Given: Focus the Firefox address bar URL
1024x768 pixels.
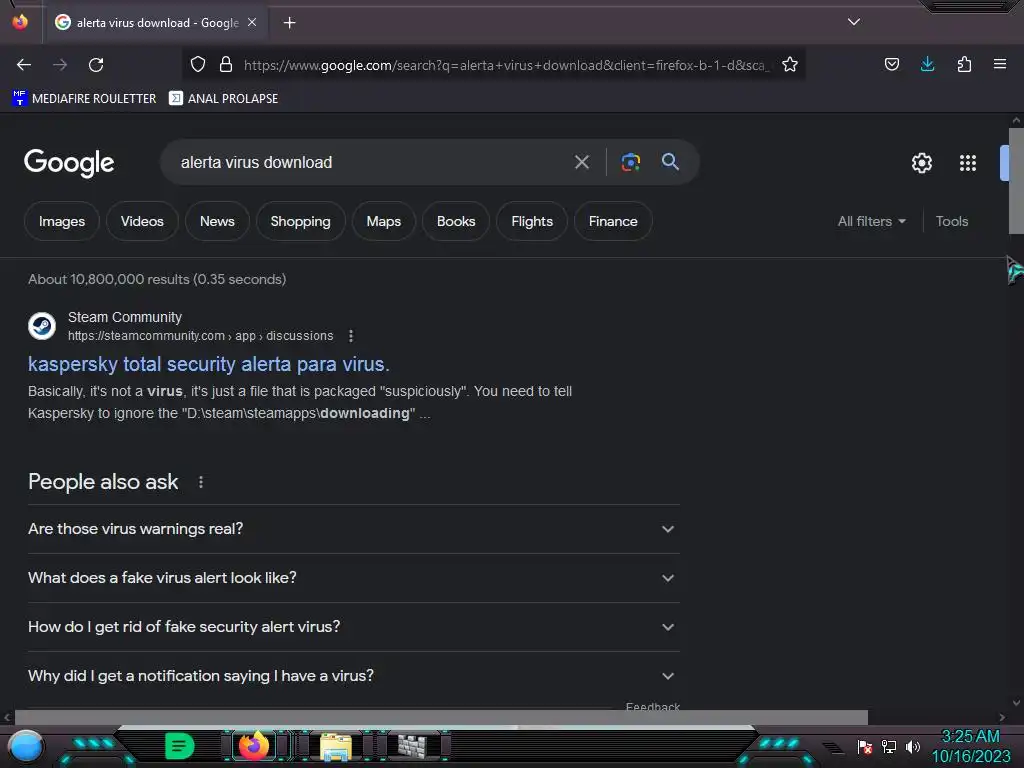Looking at the screenshot, I should point(506,65).
